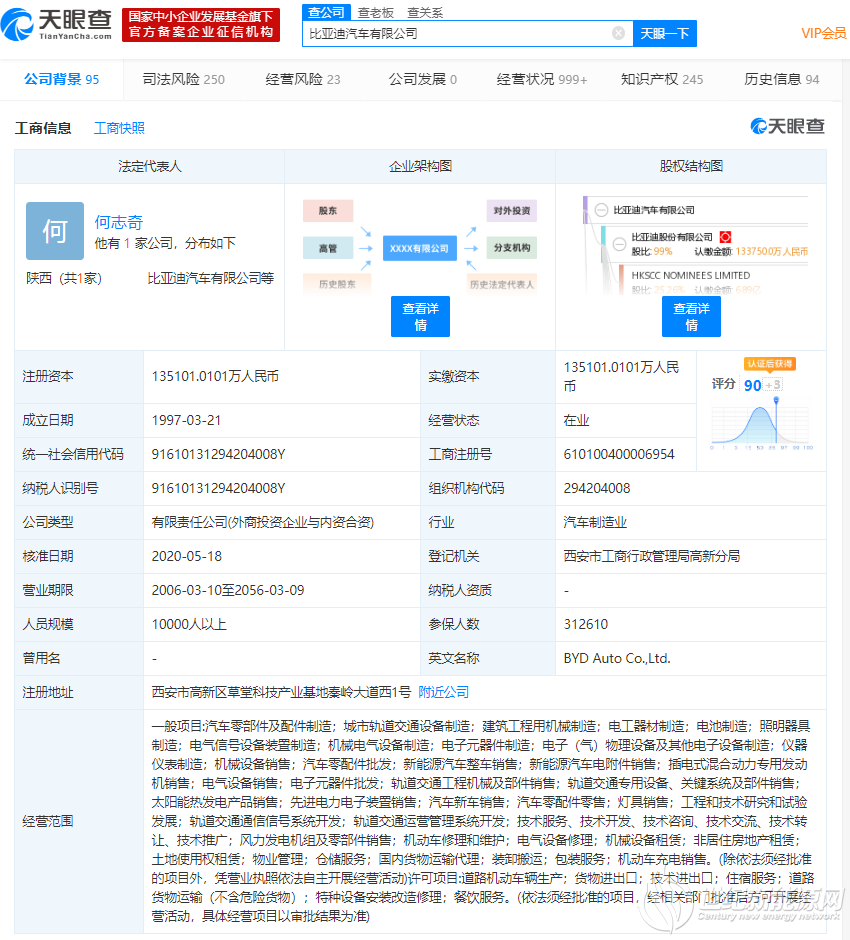Click the 经营状态 value 在业
This screenshot has height=940, width=850.
[x=577, y=420]
